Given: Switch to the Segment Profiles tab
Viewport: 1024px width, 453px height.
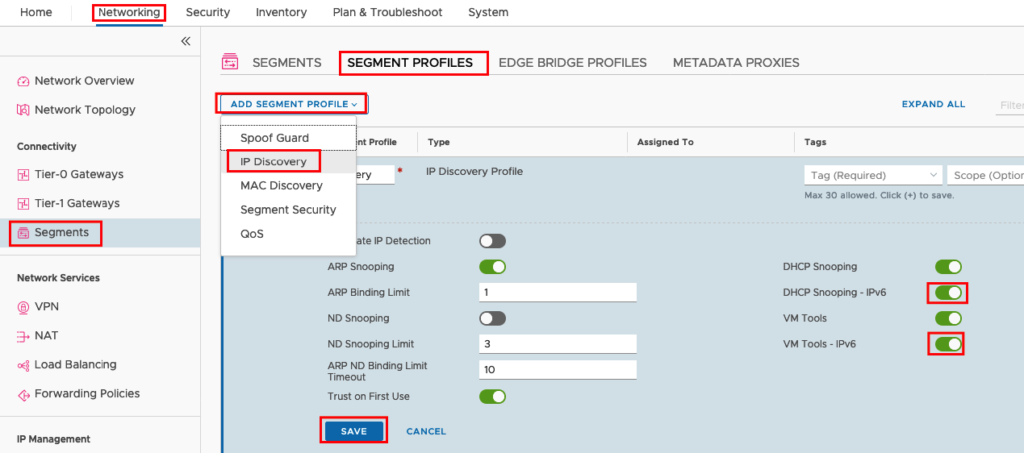Looking at the screenshot, I should coord(409,63).
